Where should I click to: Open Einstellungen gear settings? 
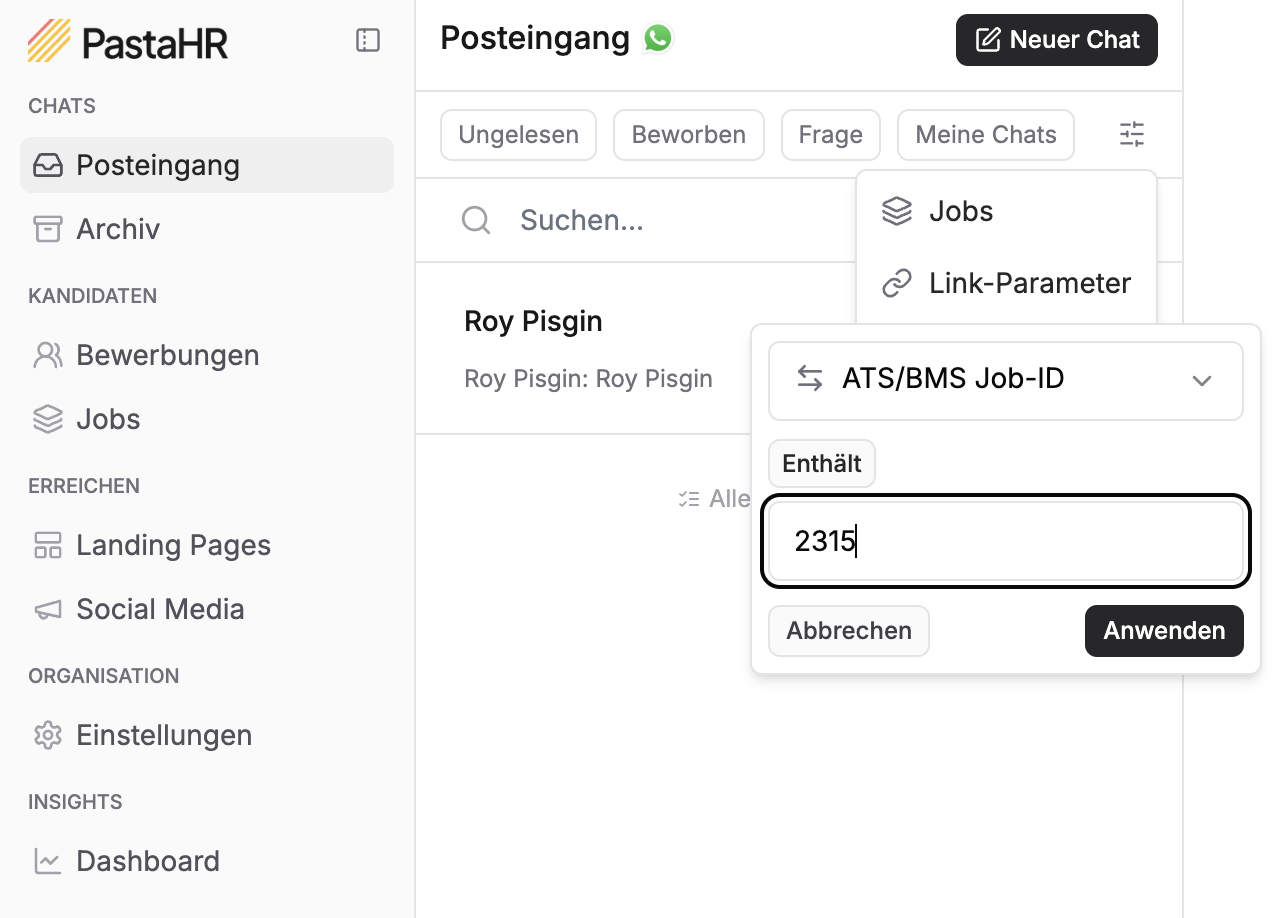click(x=163, y=735)
